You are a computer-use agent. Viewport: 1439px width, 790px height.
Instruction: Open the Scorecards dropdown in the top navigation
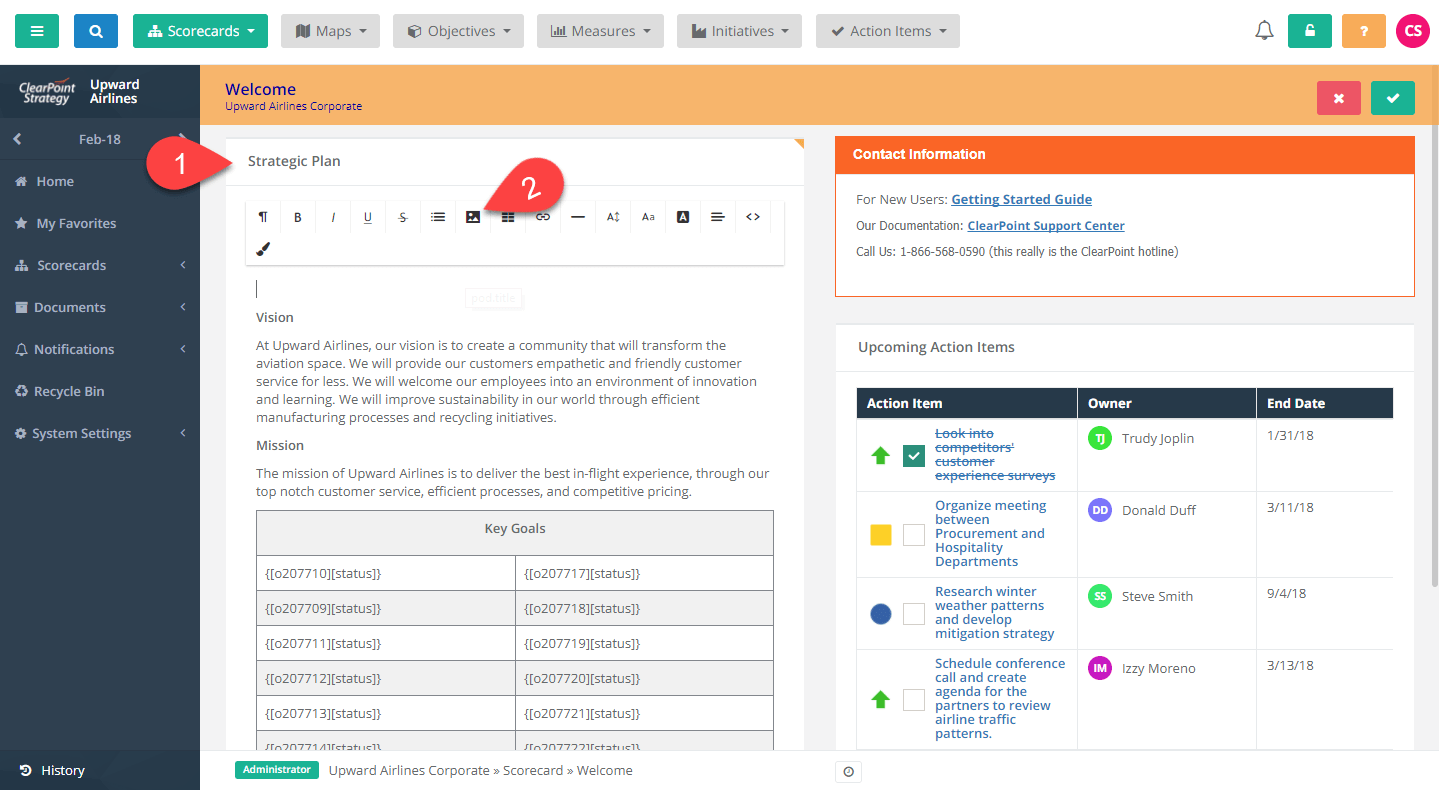pyautogui.click(x=200, y=31)
